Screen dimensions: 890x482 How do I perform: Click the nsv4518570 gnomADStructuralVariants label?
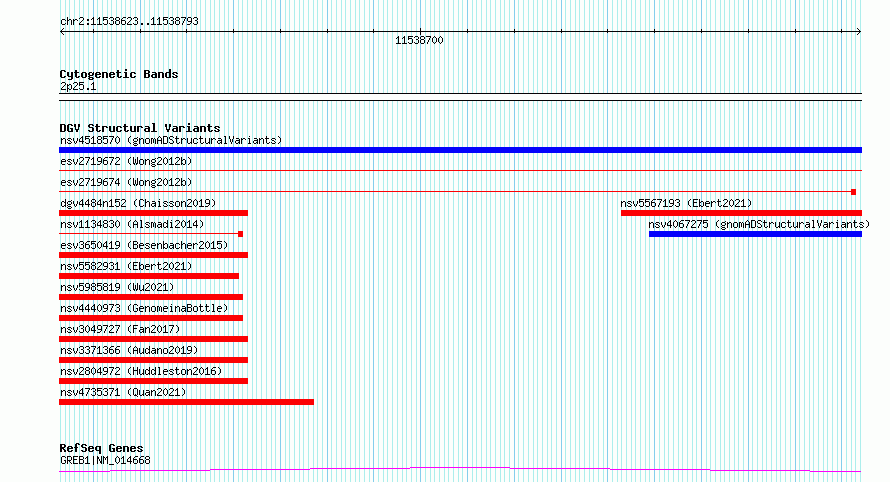coord(171,140)
